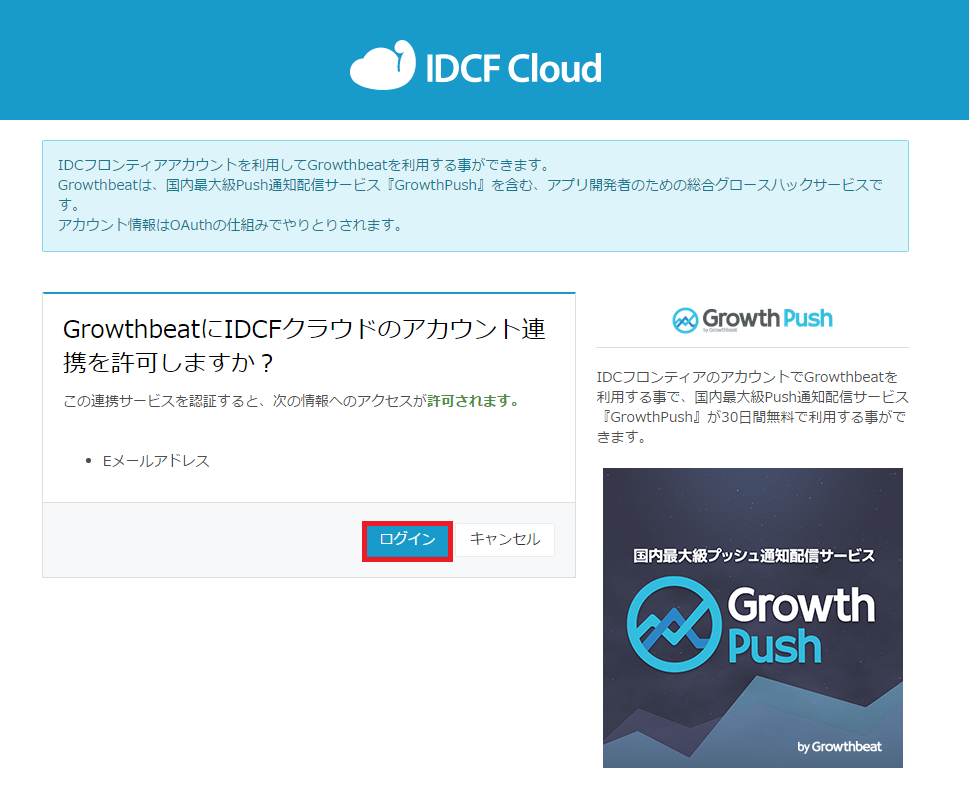Click the account link permission question heading
The width and height of the screenshot is (969, 800).
(304, 345)
